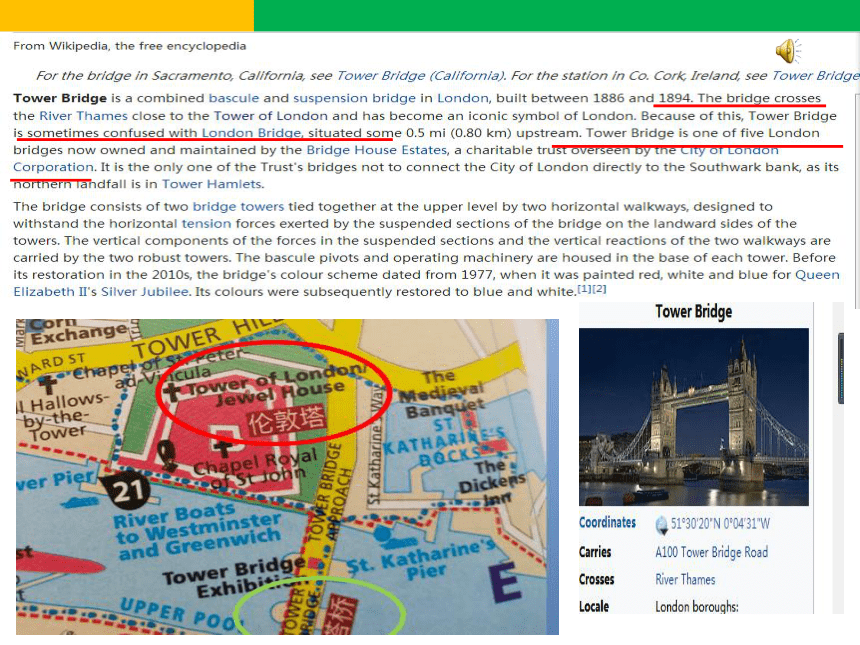The image size is (860, 645).
Task: Click the speaker audio icon
Action: coord(788,51)
